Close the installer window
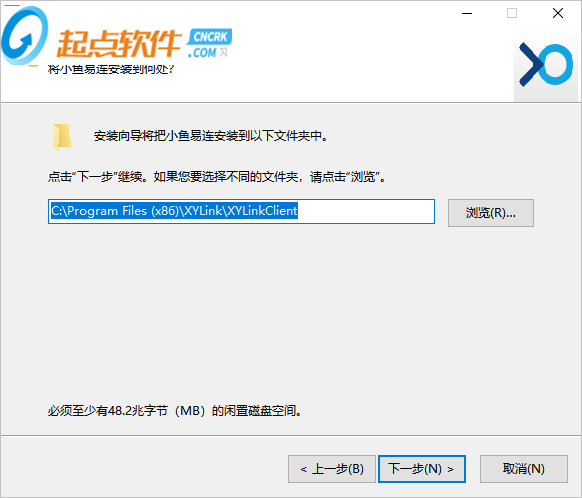 pyautogui.click(x=558, y=13)
